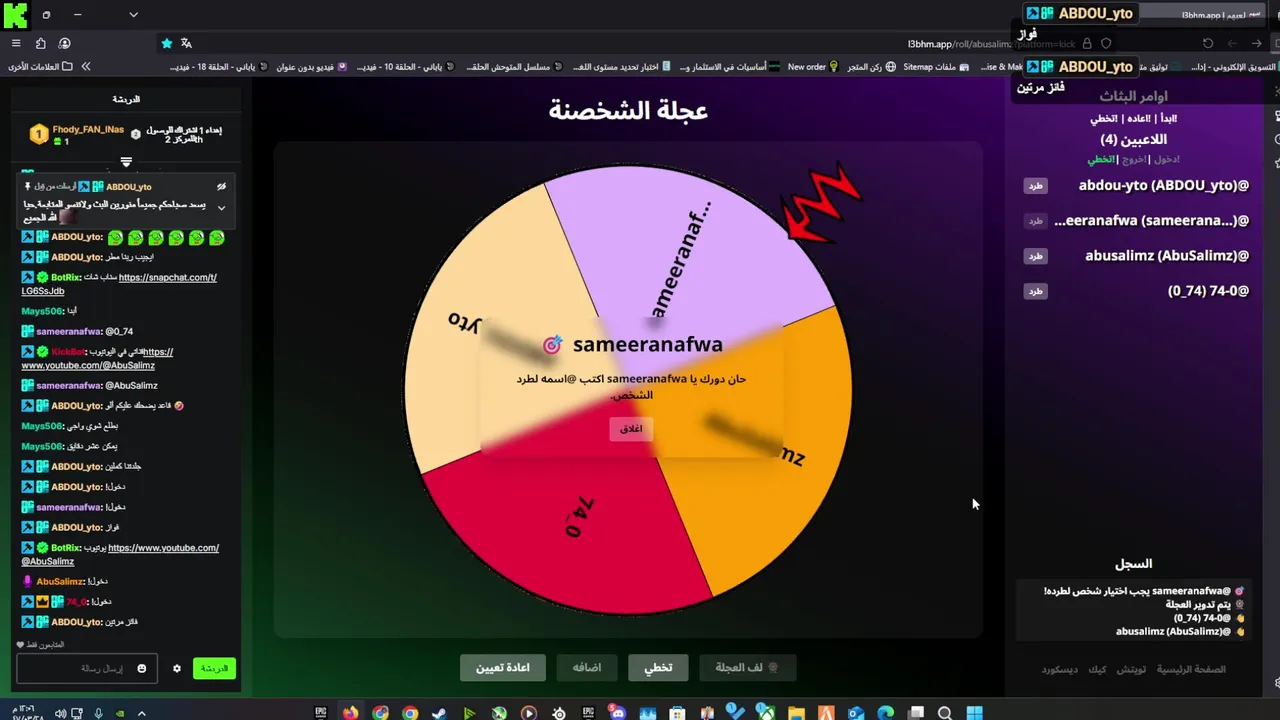Open Firefox from the taskbar
Screen dimensions: 1280x720
350,712
